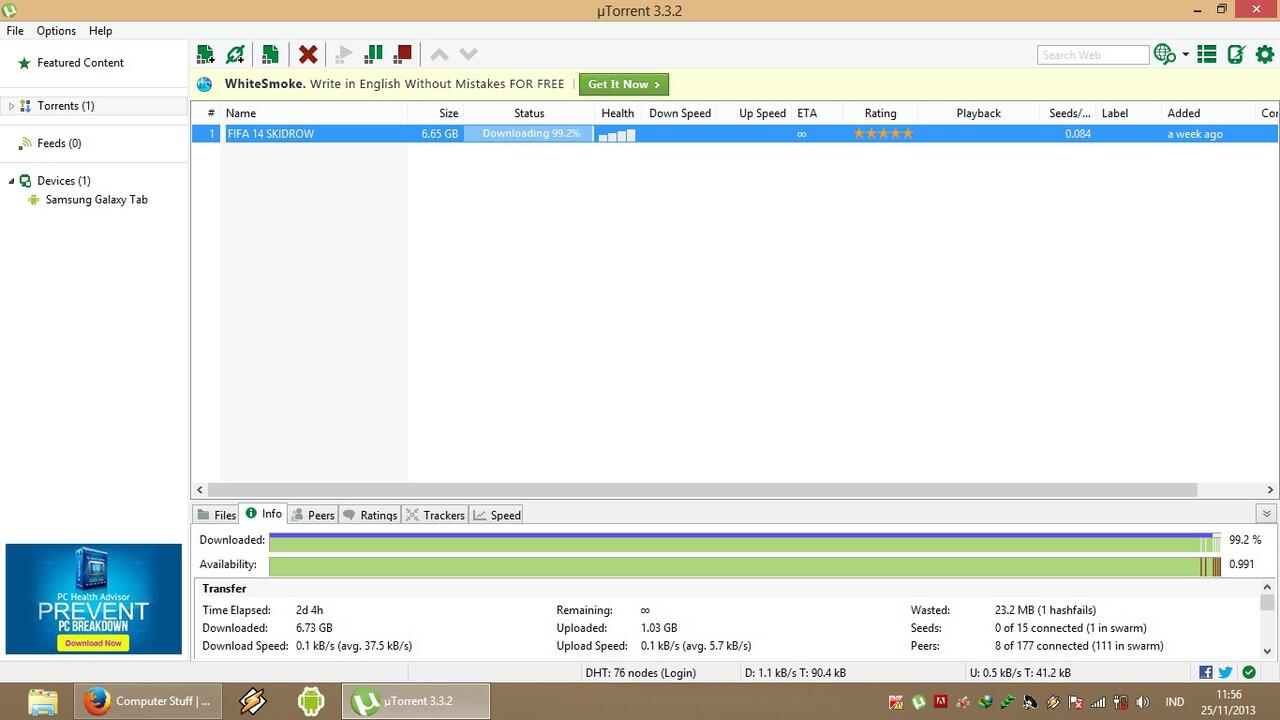
Task: Collapse the Devices (1) tree node
Action: coord(11,181)
